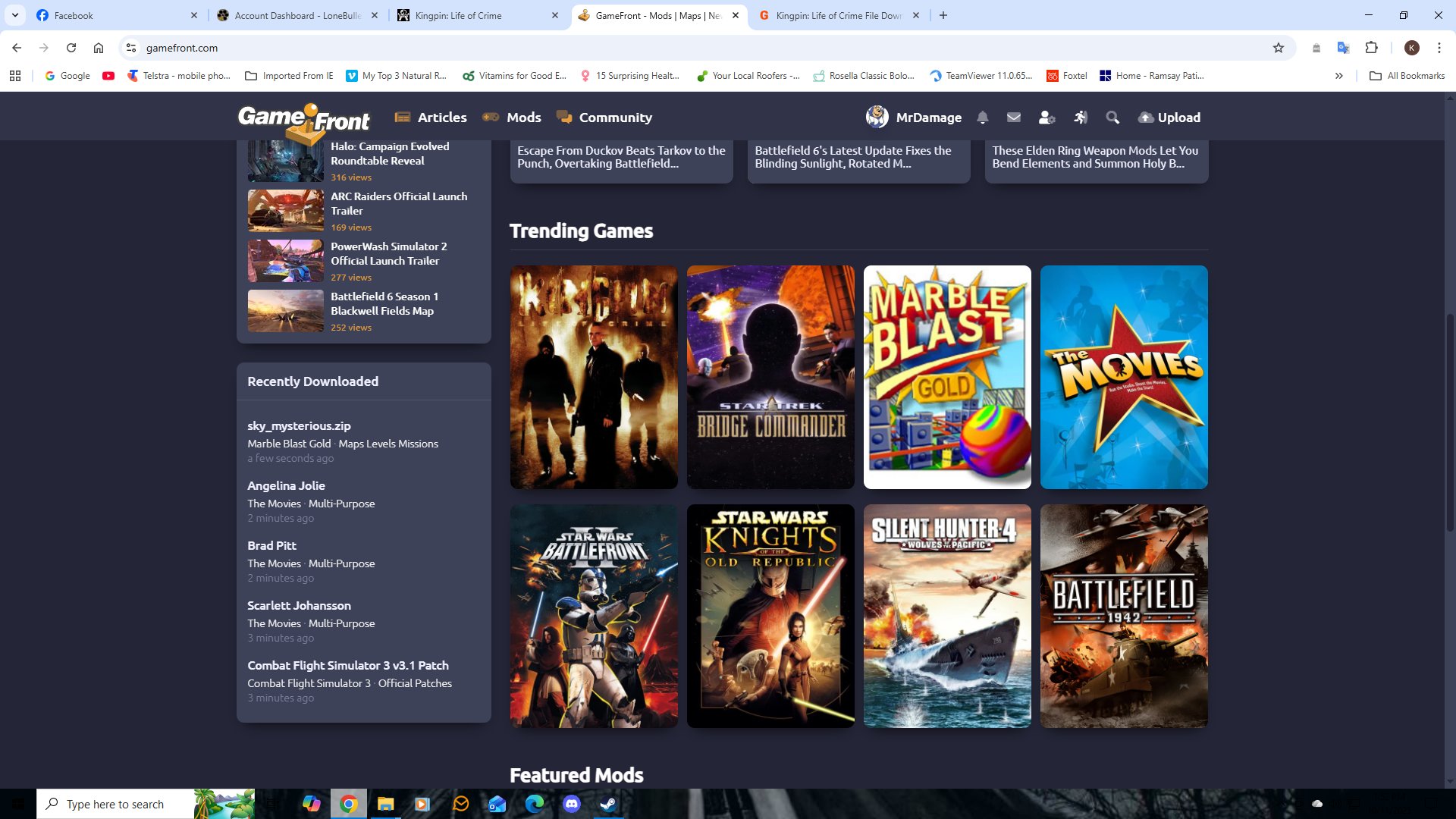The height and width of the screenshot is (819, 1456).
Task: Expand the hidden bookmarks chevron
Action: 1338,76
